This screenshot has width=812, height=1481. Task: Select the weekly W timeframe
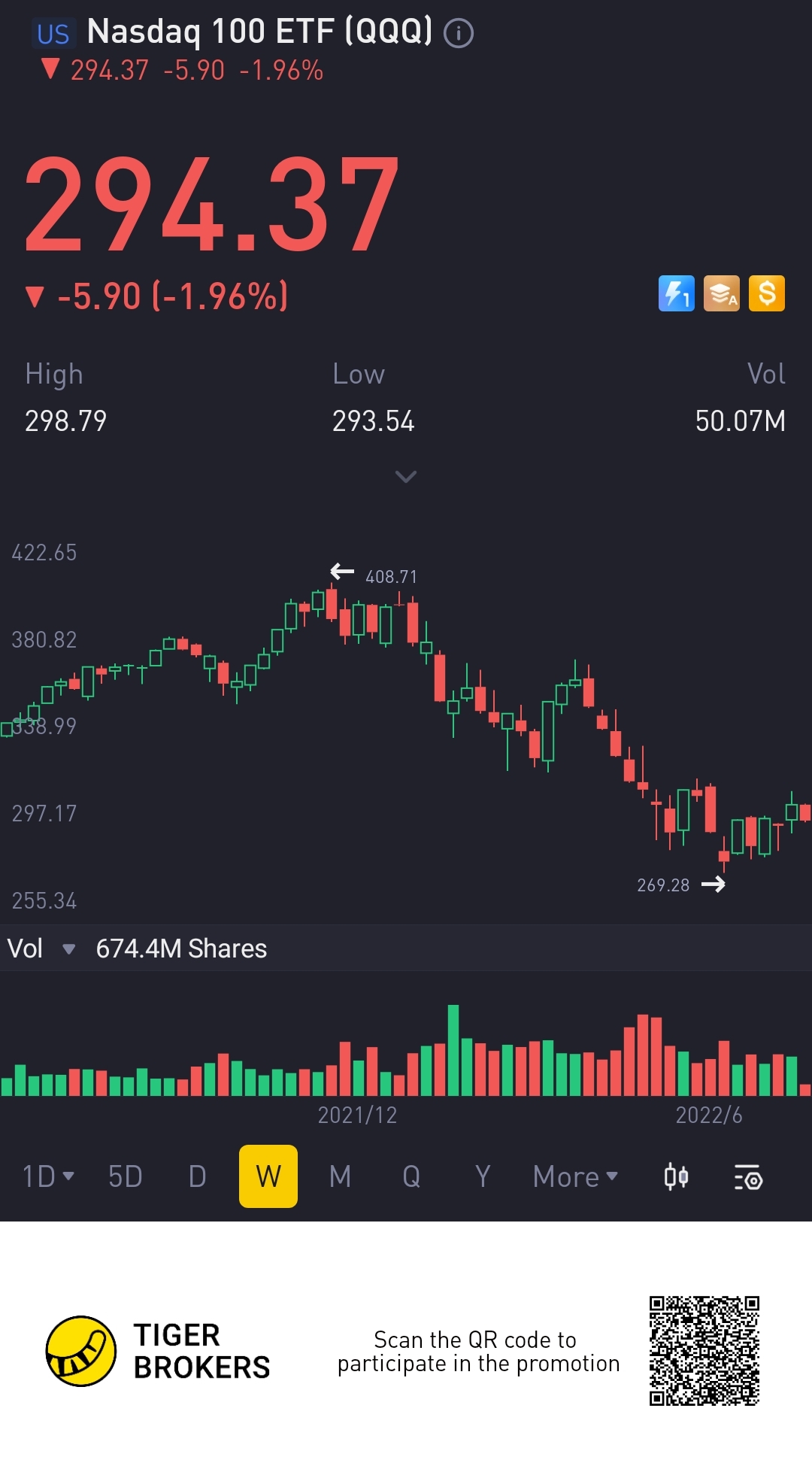[x=268, y=1176]
